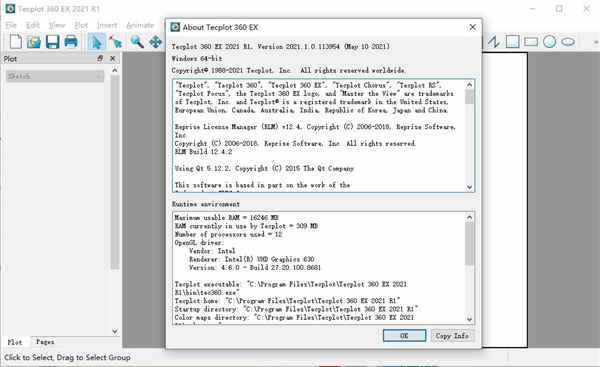Open the Sketch plot type dropdown

pos(55,76)
